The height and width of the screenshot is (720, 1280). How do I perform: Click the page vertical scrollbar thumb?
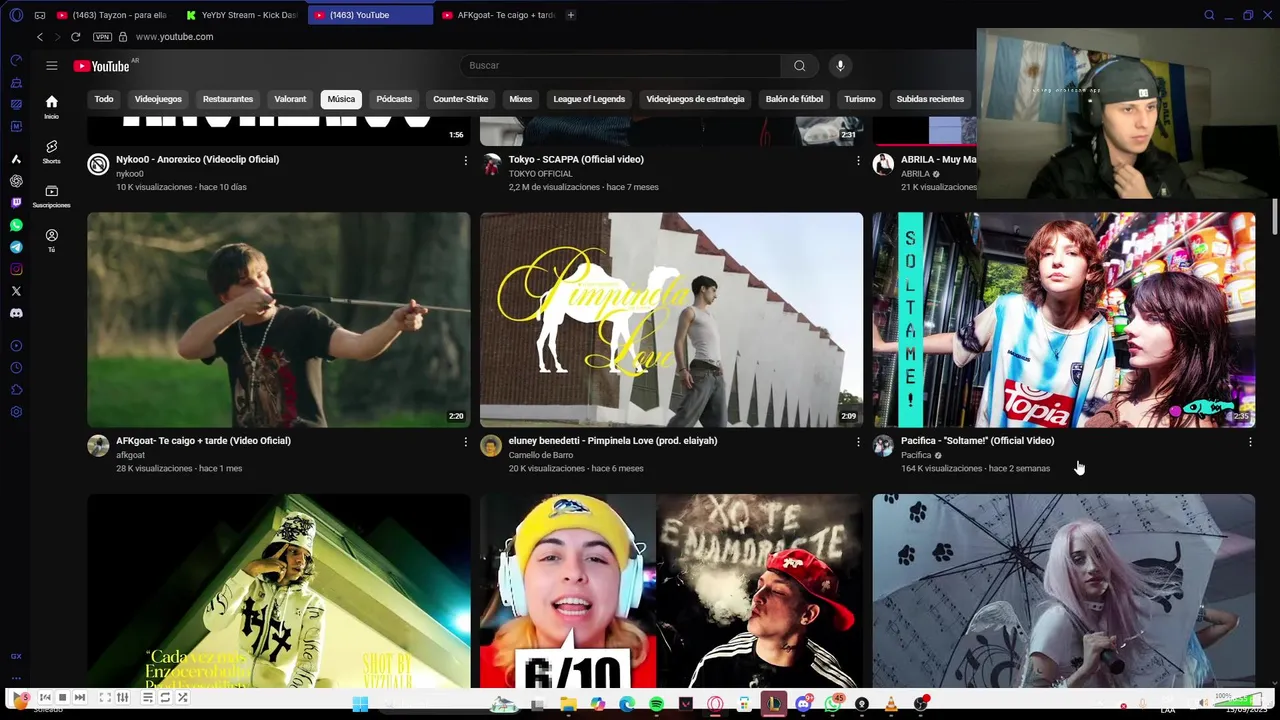[x=1275, y=215]
